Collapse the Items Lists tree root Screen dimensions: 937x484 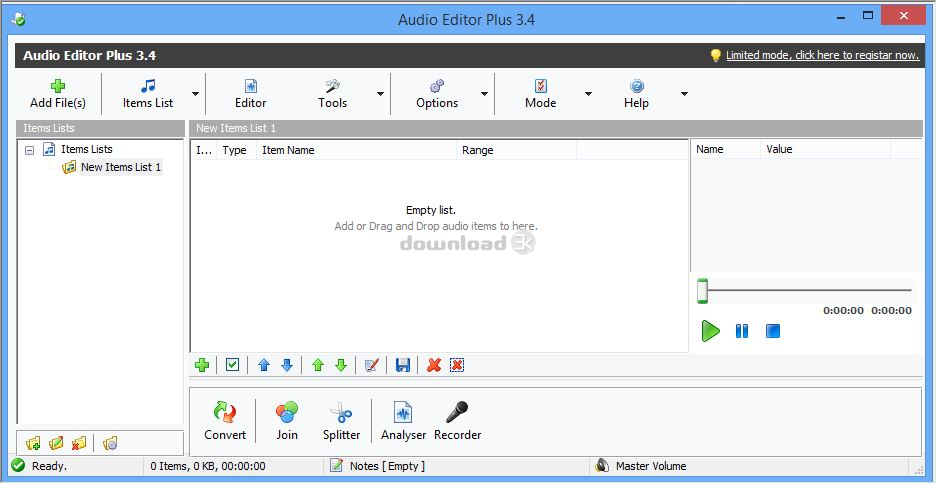tap(29, 150)
